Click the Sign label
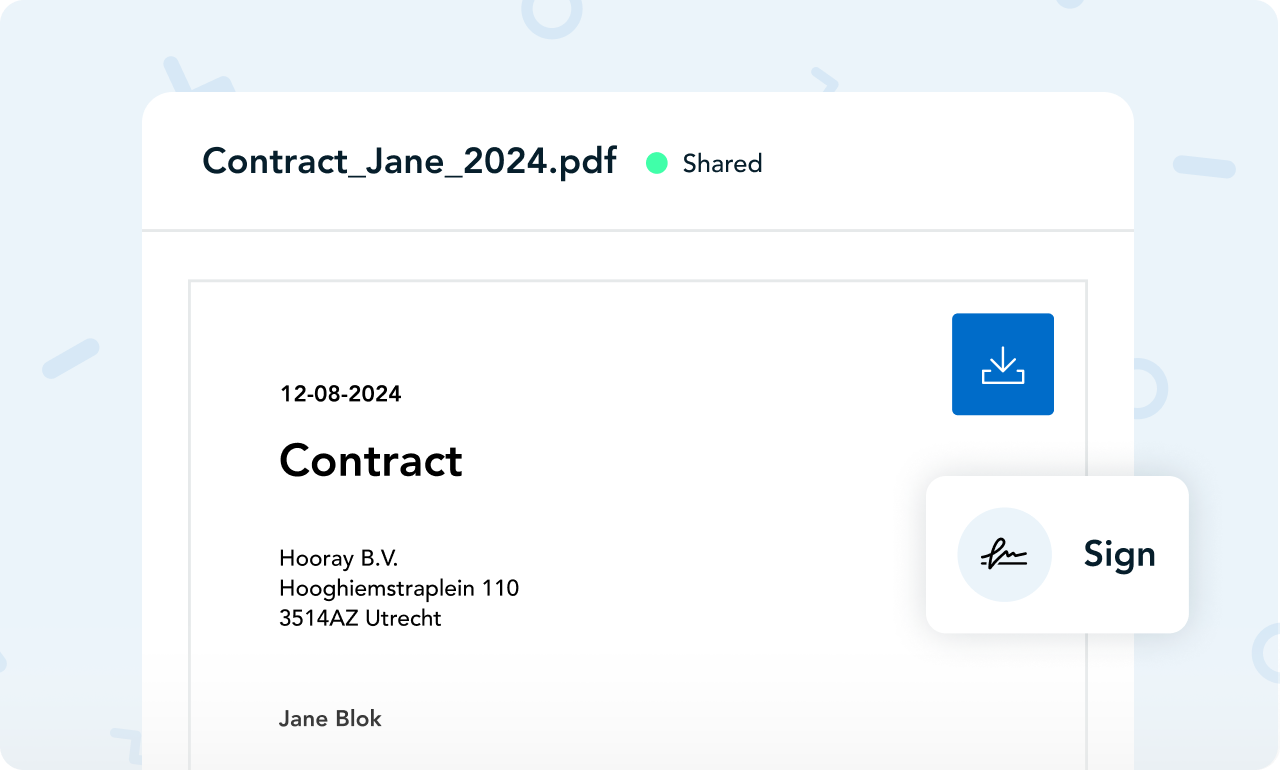The image size is (1280, 770). click(1120, 556)
